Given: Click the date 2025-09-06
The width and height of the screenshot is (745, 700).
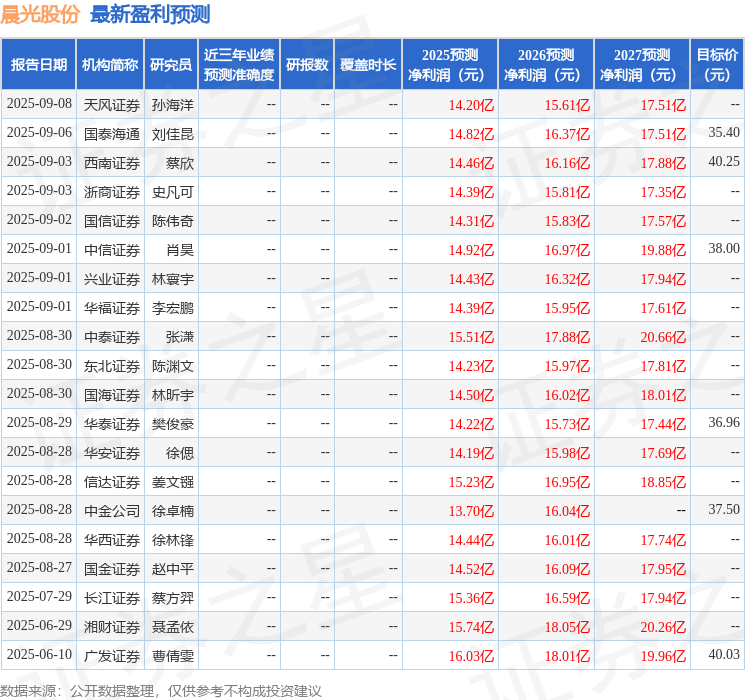Looking at the screenshot, I should coord(39,132).
